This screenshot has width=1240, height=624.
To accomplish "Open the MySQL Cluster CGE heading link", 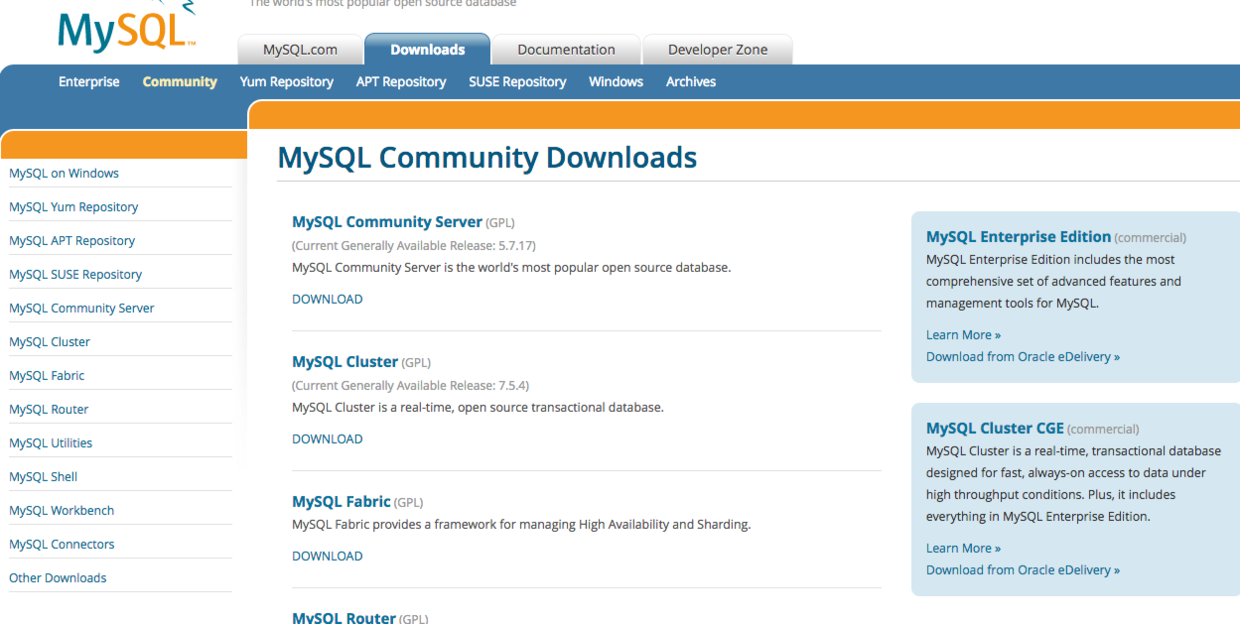I will coord(995,428).
